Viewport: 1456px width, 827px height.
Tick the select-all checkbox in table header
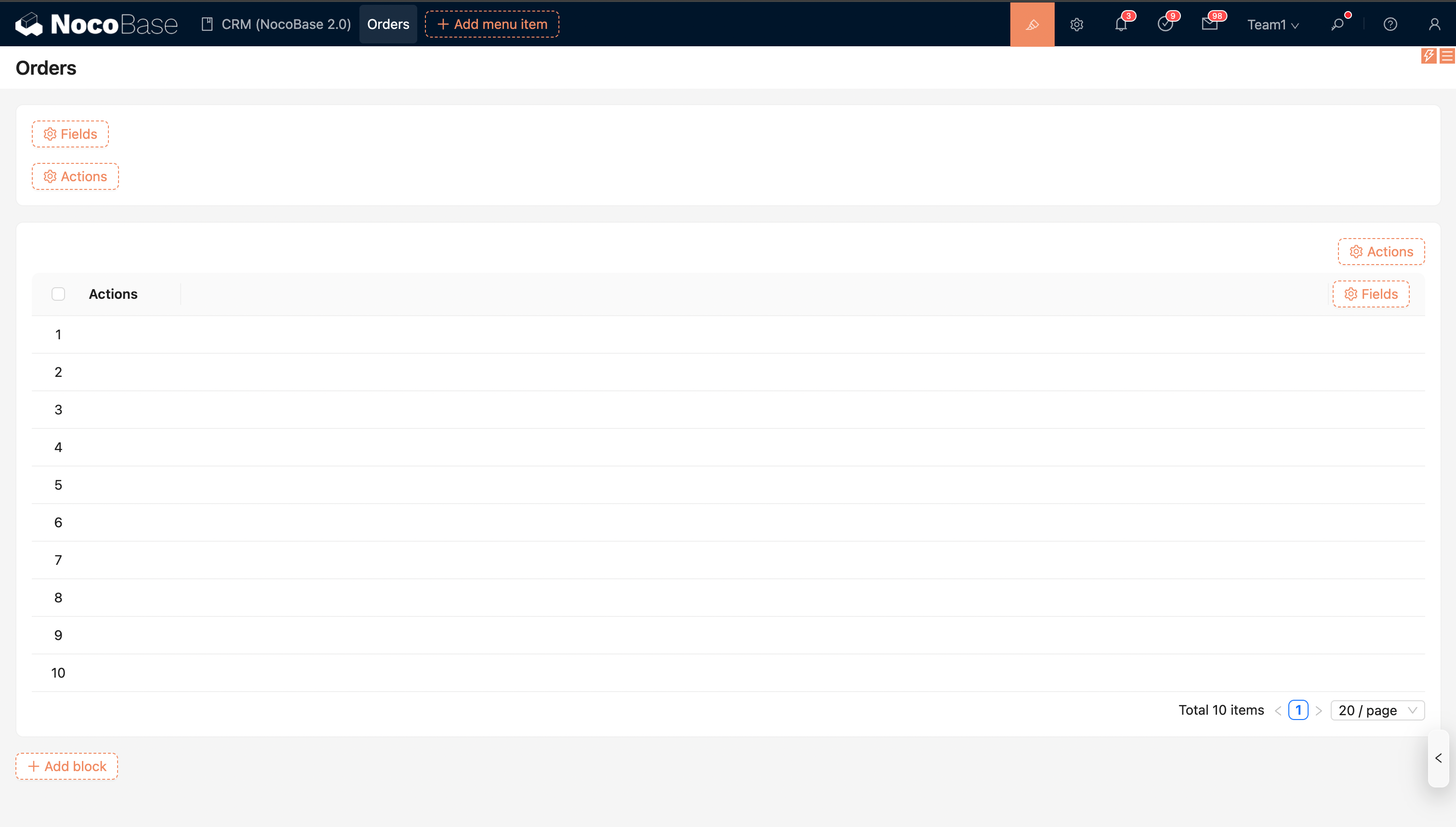tap(58, 293)
